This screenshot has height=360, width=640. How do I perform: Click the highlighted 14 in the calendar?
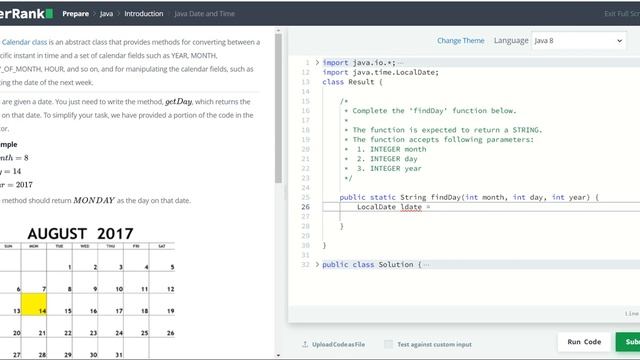pyautogui.click(x=34, y=304)
